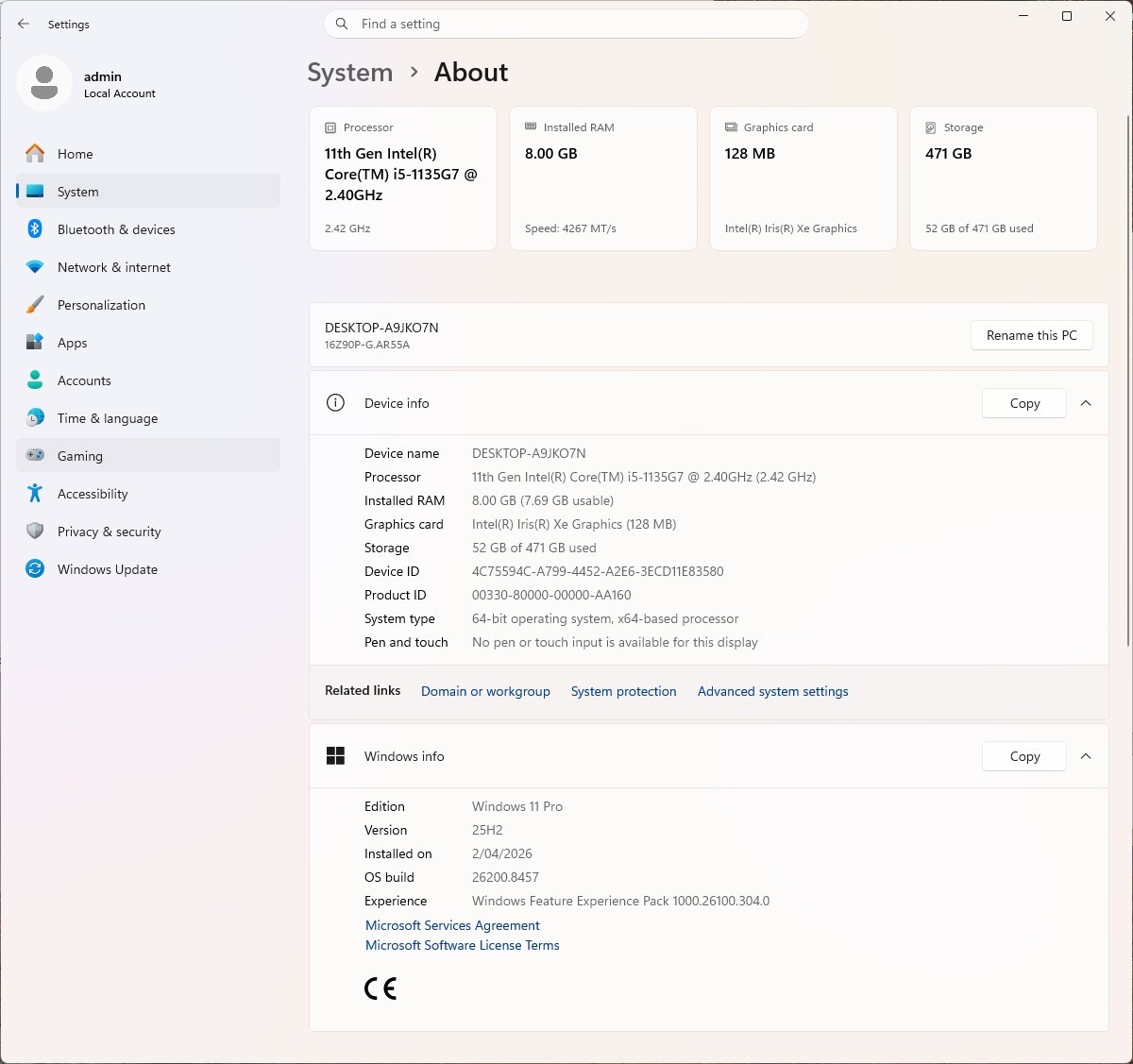This screenshot has height=1064, width=1133.
Task: Click the Network Wi-Fi icon
Action: [x=35, y=267]
